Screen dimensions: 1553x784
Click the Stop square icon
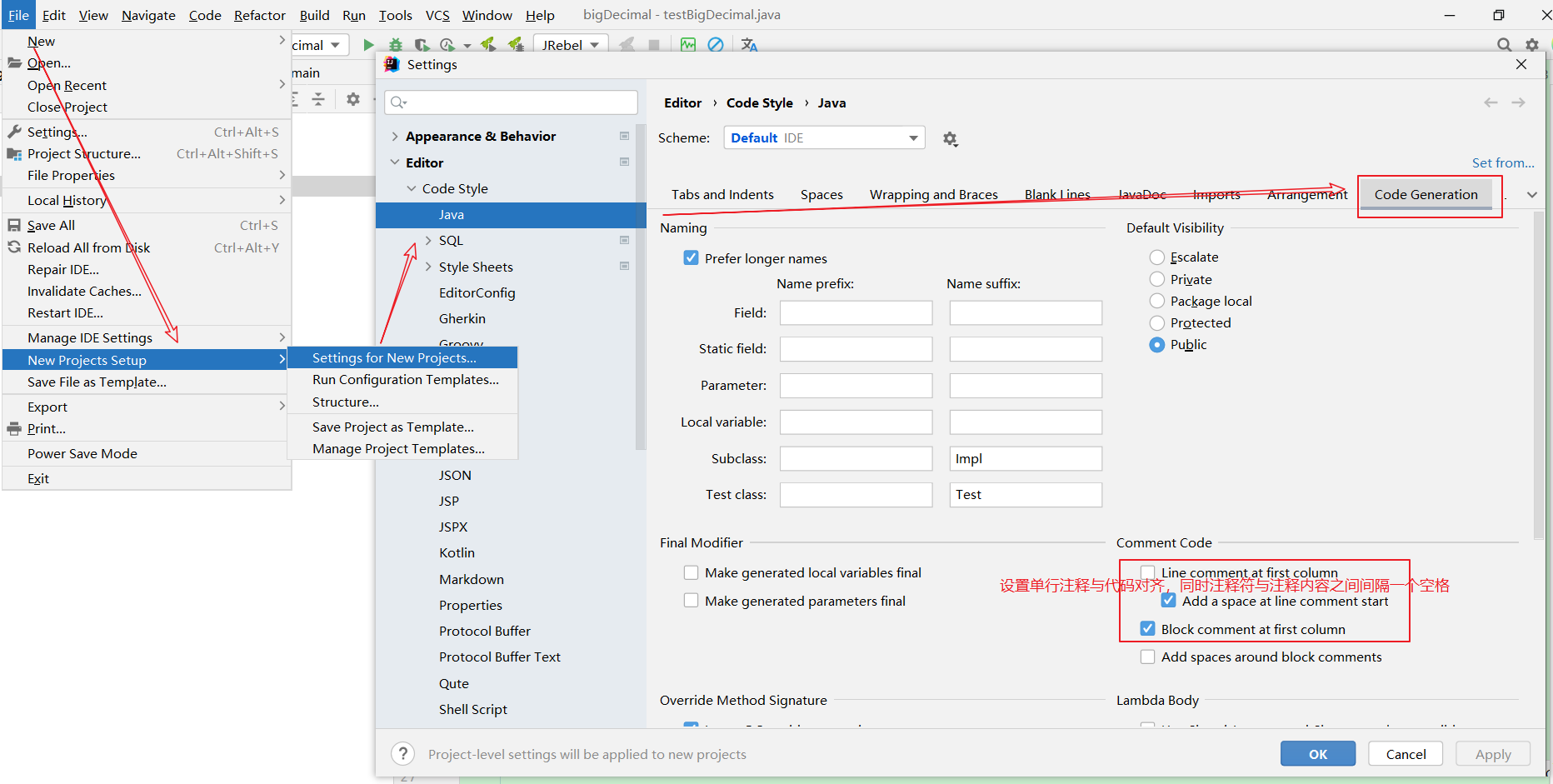pyautogui.click(x=654, y=45)
